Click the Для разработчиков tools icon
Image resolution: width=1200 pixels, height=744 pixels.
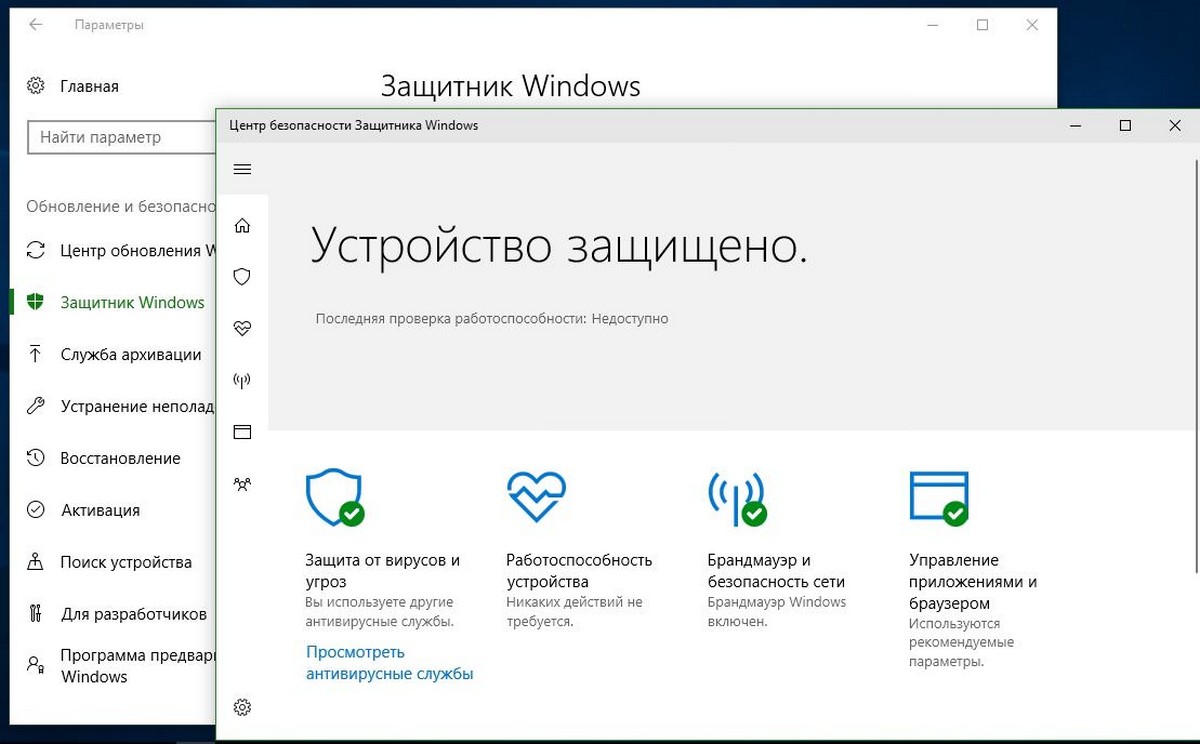(x=36, y=614)
